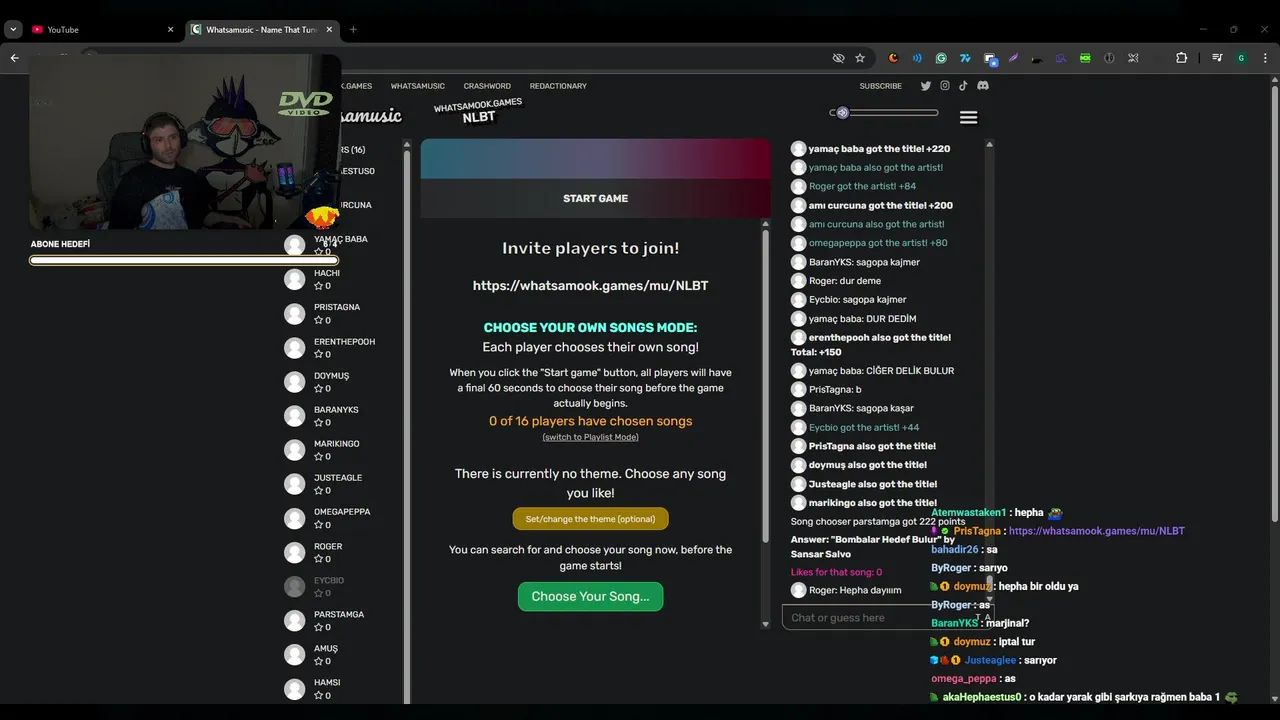Open the REDACTIONARY nav link
Image resolution: width=1280 pixels, height=720 pixels.
tap(558, 86)
